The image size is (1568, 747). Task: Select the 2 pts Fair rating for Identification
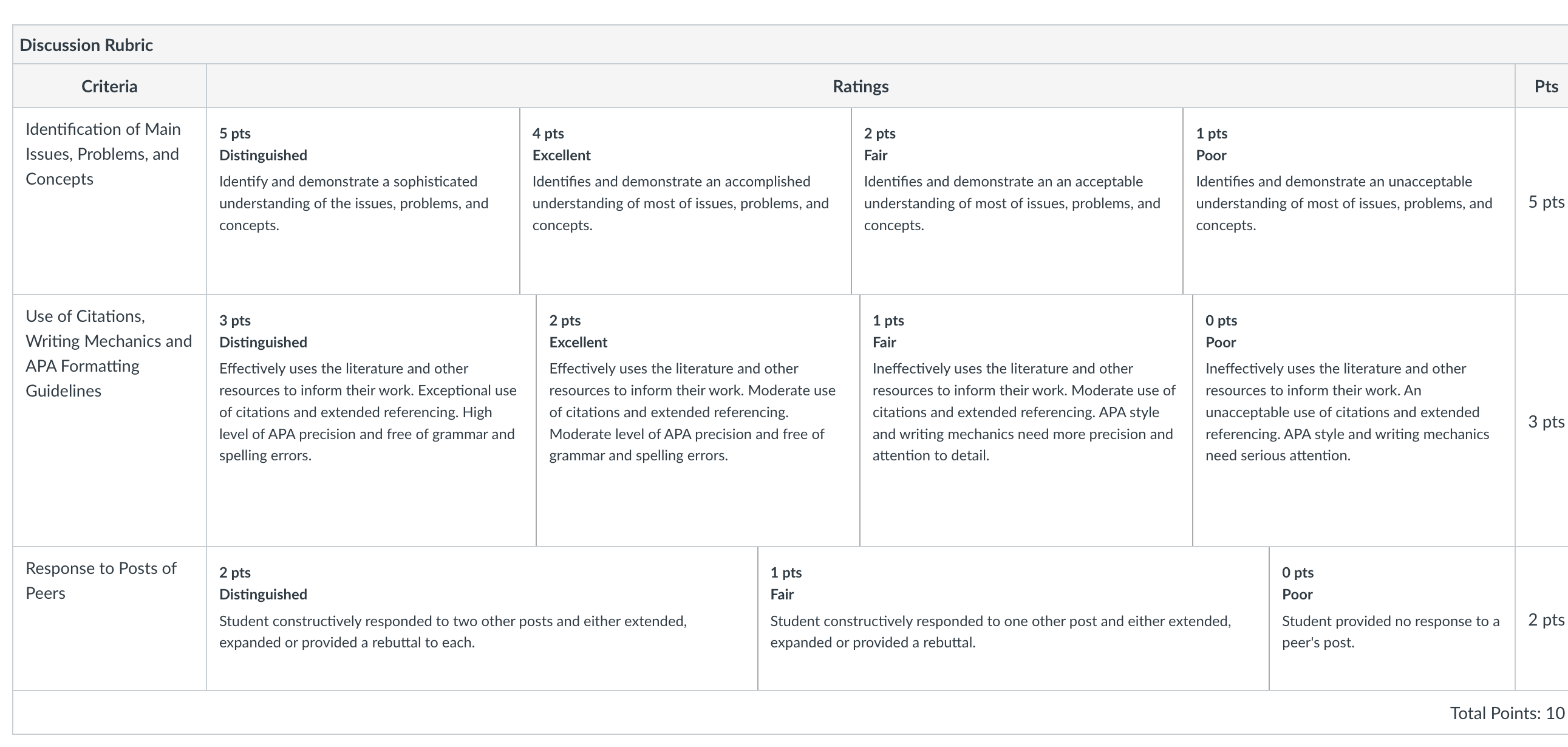coord(1017,201)
